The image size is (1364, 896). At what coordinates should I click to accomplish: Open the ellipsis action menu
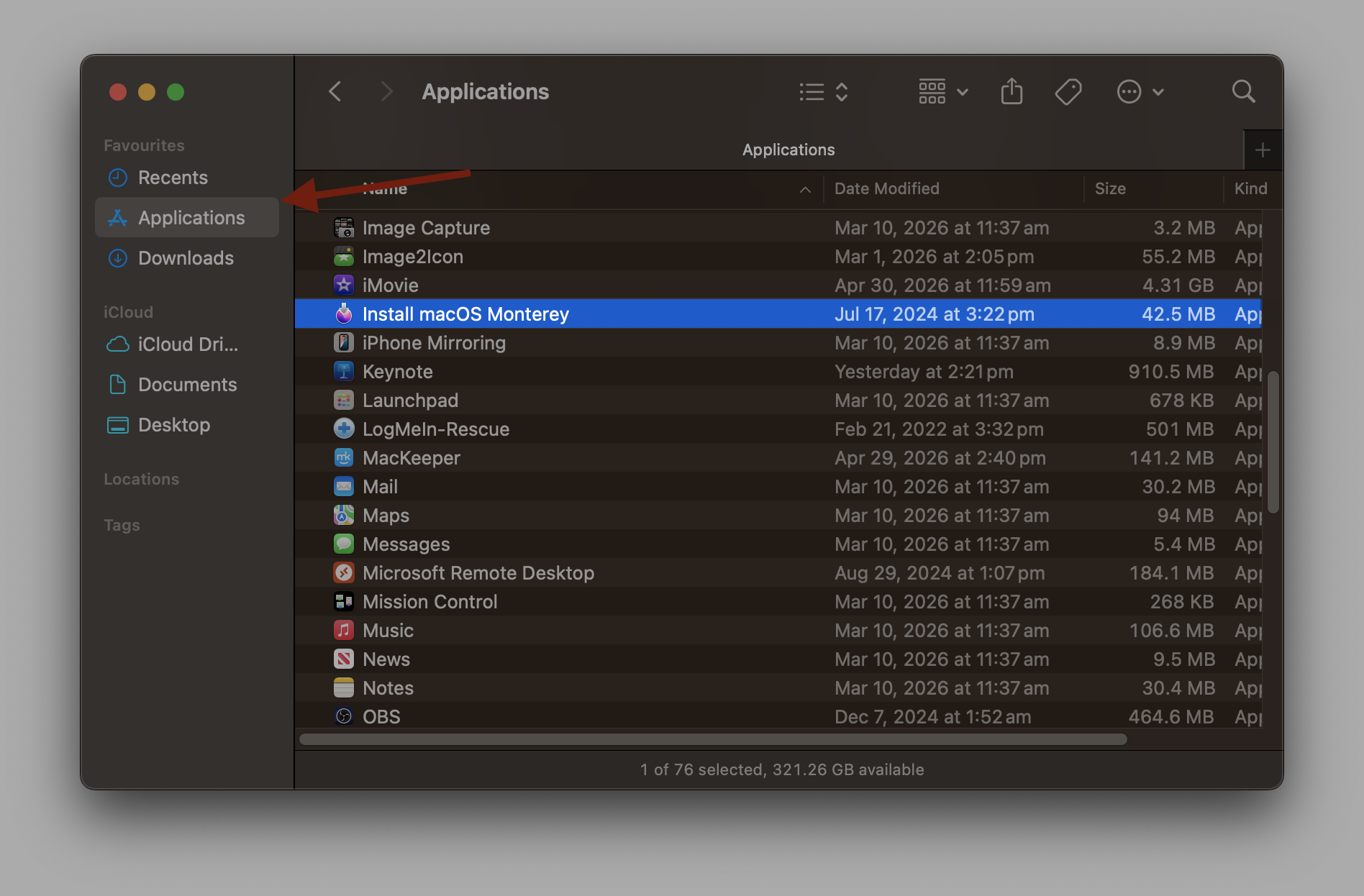tap(1140, 92)
